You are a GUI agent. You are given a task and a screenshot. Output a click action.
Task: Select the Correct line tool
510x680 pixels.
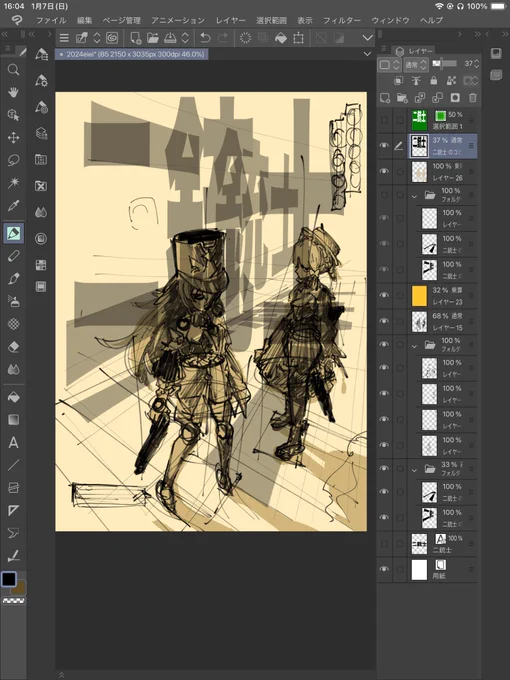(13, 556)
